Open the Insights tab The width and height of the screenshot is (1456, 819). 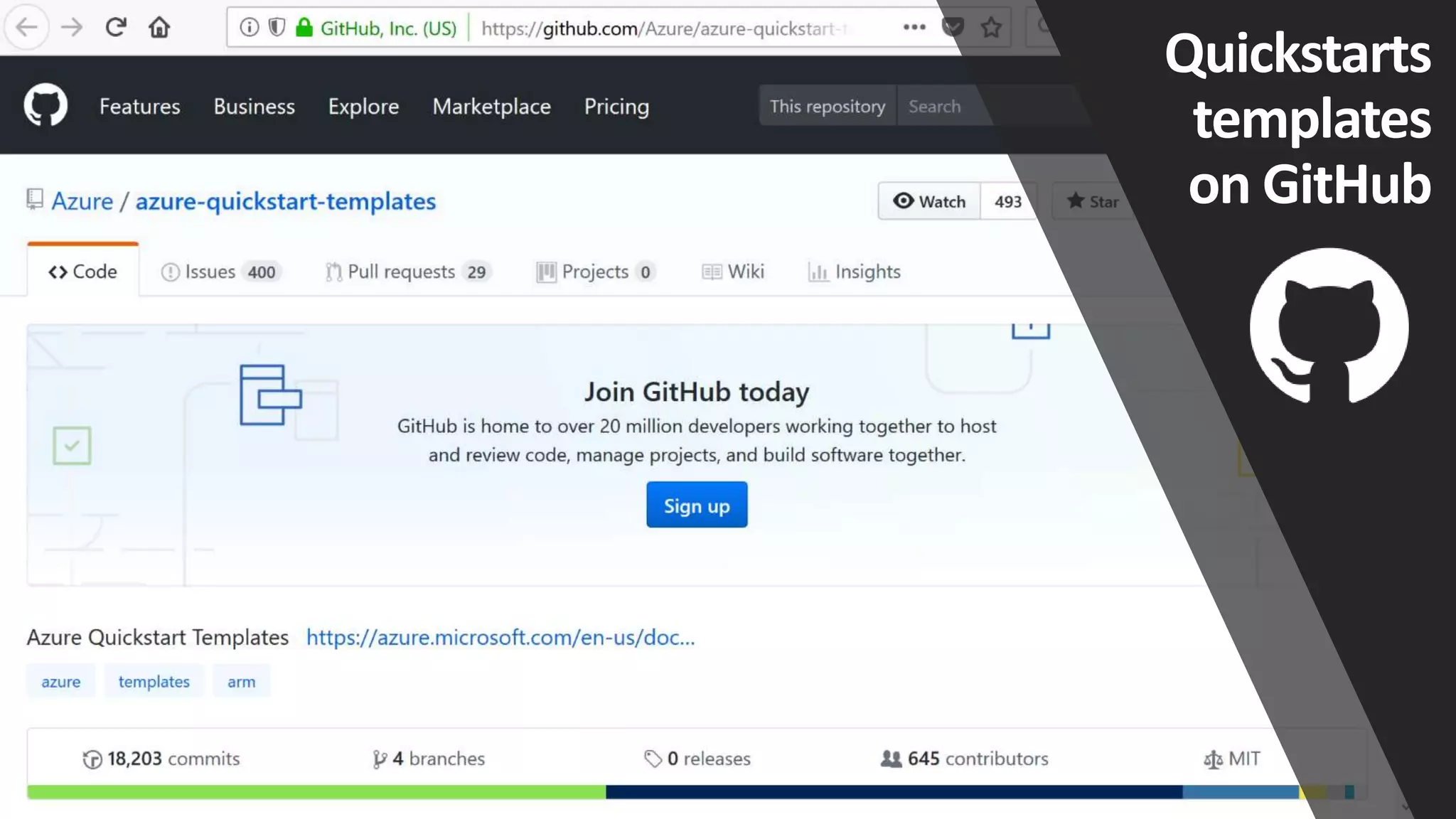click(855, 272)
